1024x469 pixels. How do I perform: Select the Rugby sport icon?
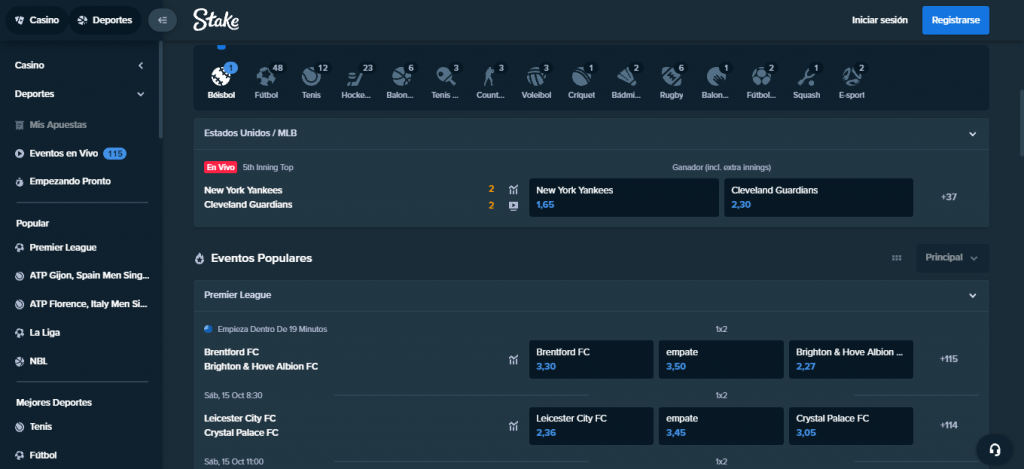(671, 77)
